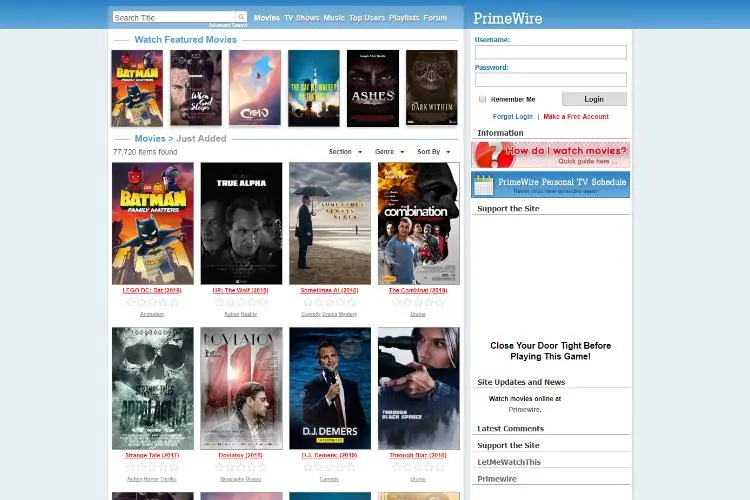Click the Comedy genre under D.J. Demers
Screen dimensions: 750x500
click(x=329, y=479)
